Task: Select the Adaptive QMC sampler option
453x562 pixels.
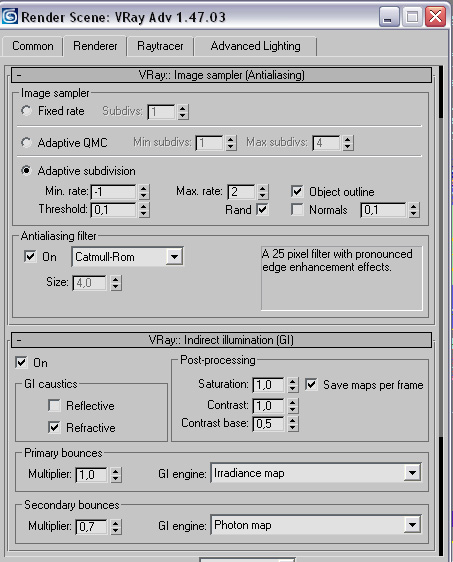Action: click(26, 142)
